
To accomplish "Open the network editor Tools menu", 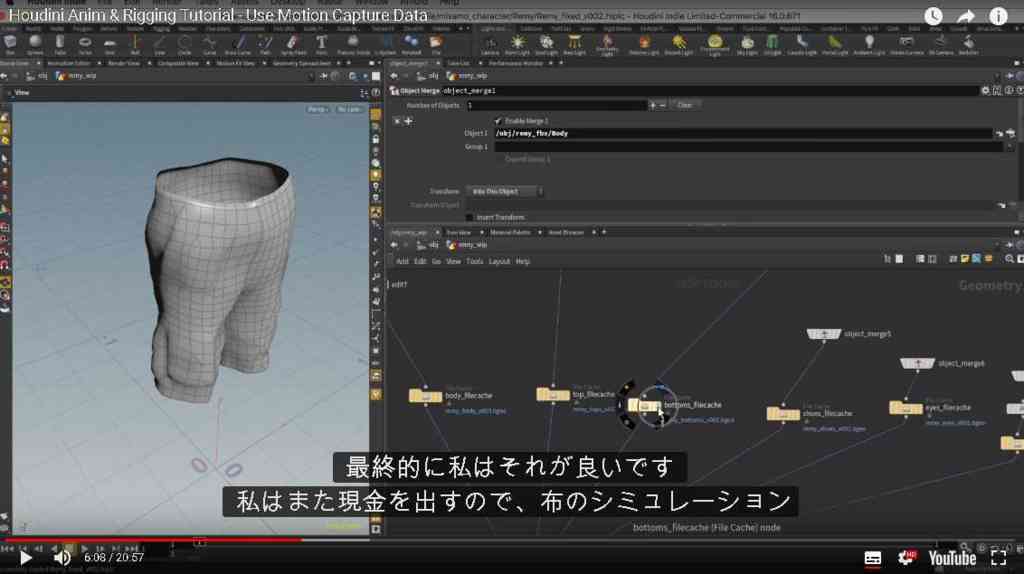I will [x=475, y=261].
